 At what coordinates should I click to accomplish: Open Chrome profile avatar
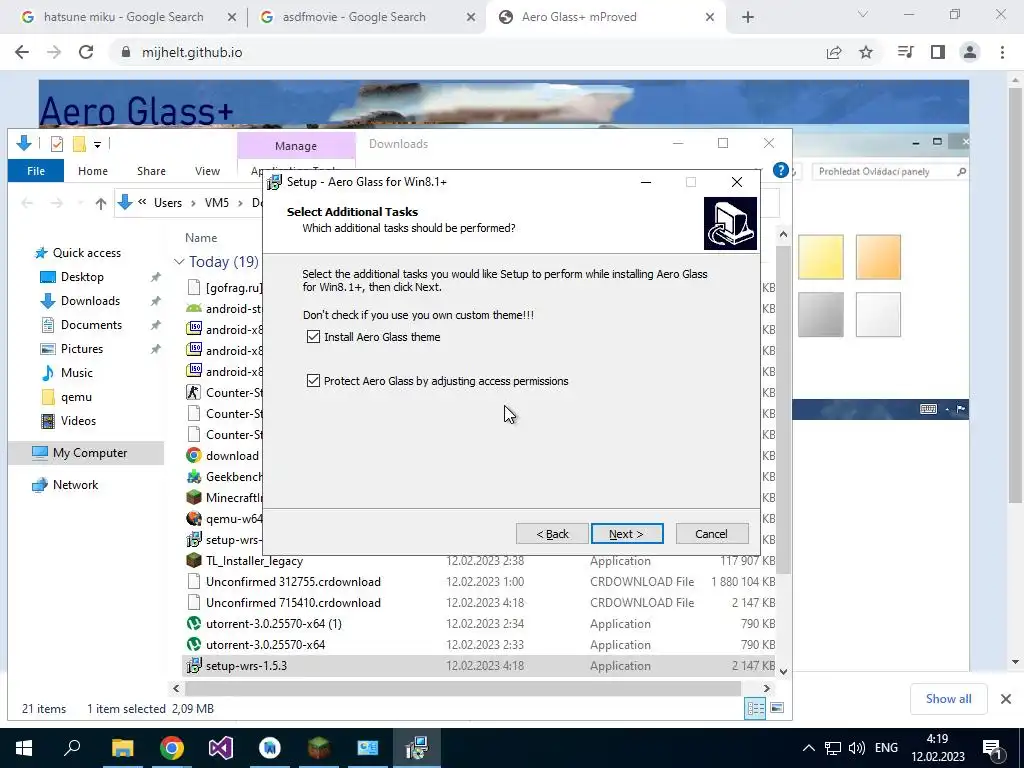pyautogui.click(x=970, y=52)
